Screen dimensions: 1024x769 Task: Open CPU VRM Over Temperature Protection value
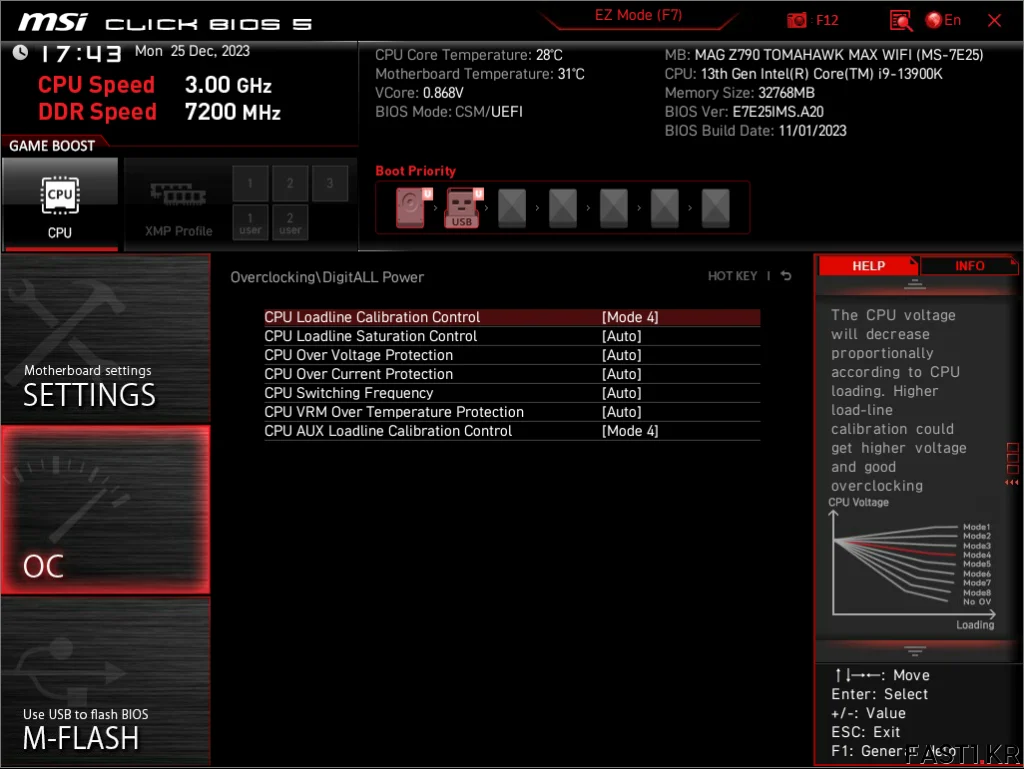click(621, 412)
